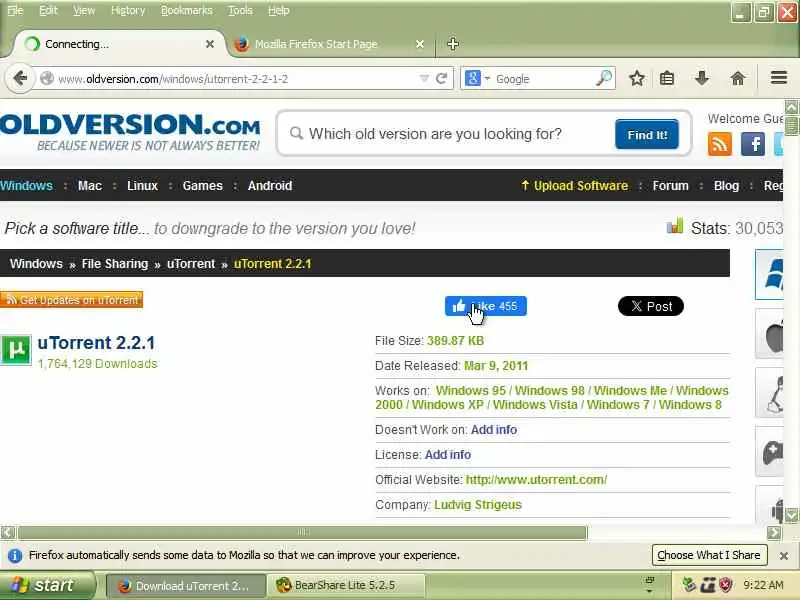Open the Help menu
Viewport: 800px width, 600px height.
tap(279, 10)
